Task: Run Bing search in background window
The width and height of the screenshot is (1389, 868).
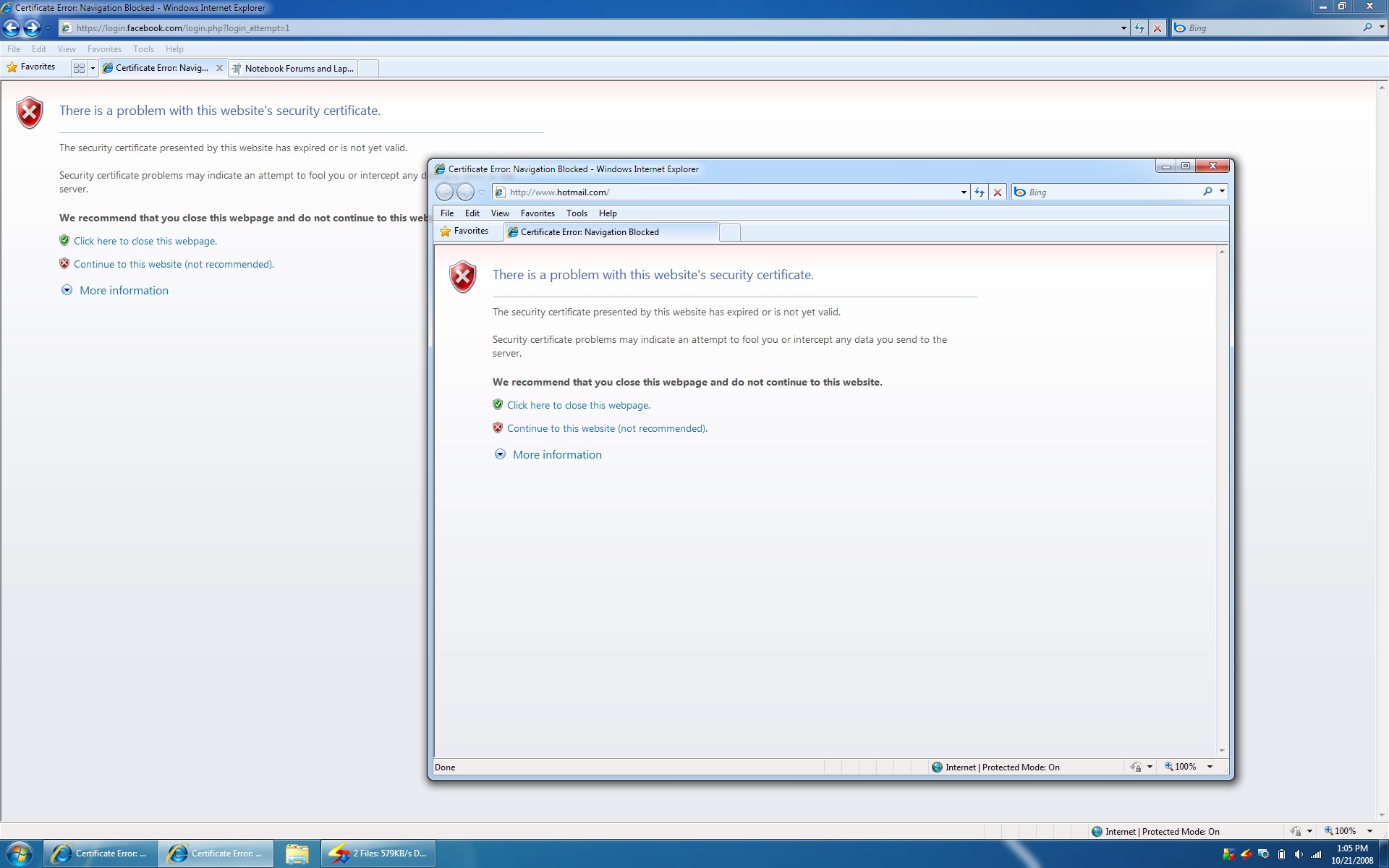Action: [x=1367, y=27]
